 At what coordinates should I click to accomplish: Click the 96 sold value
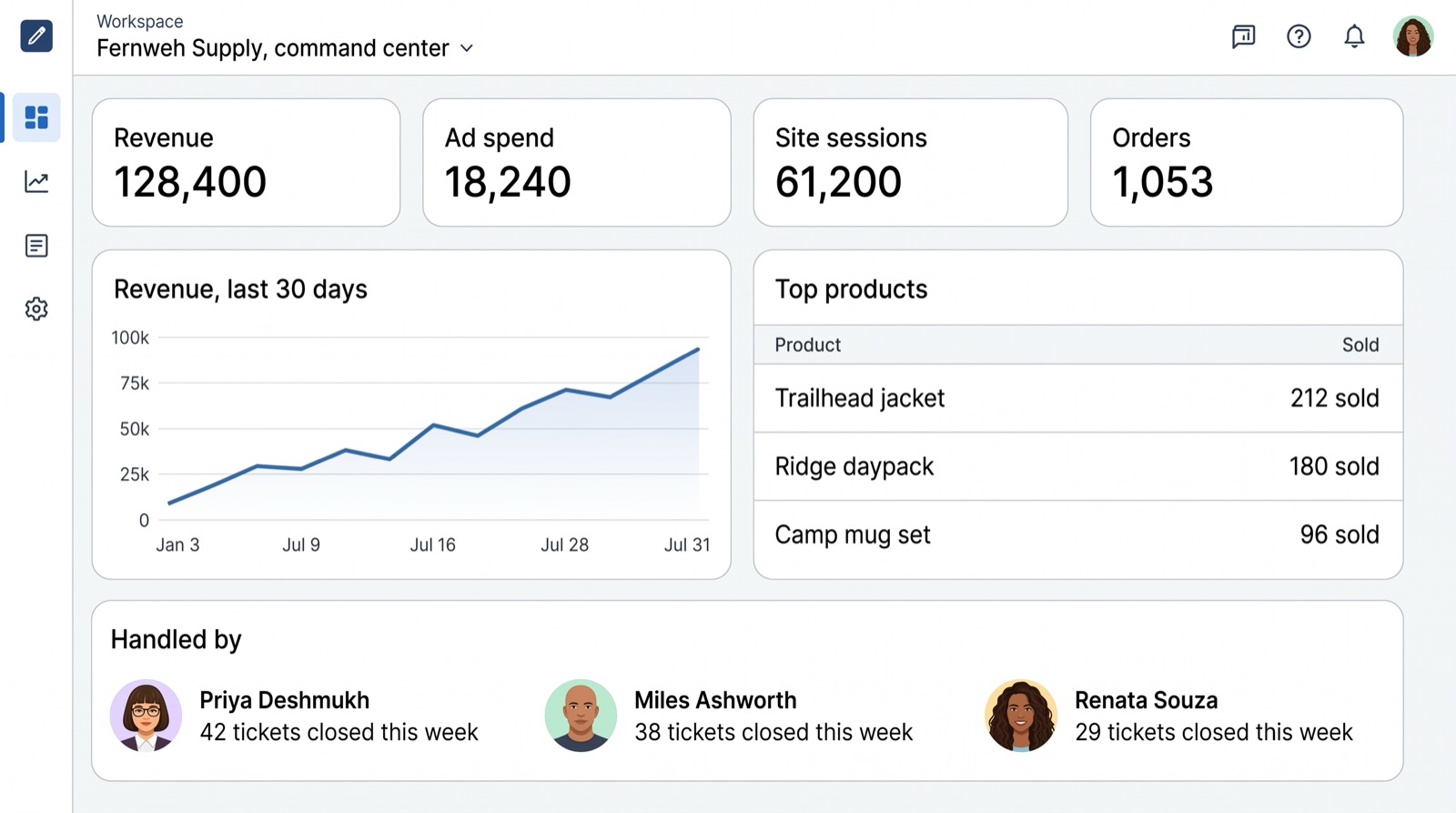pos(1340,534)
